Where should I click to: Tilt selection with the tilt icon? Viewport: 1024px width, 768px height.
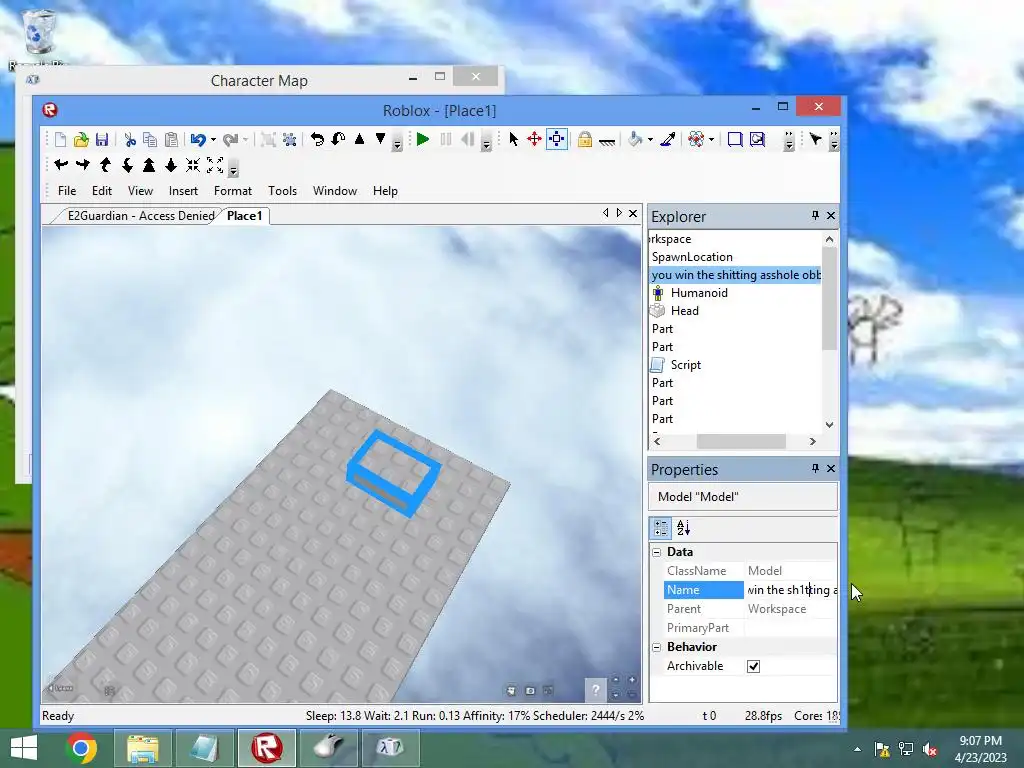[338, 139]
